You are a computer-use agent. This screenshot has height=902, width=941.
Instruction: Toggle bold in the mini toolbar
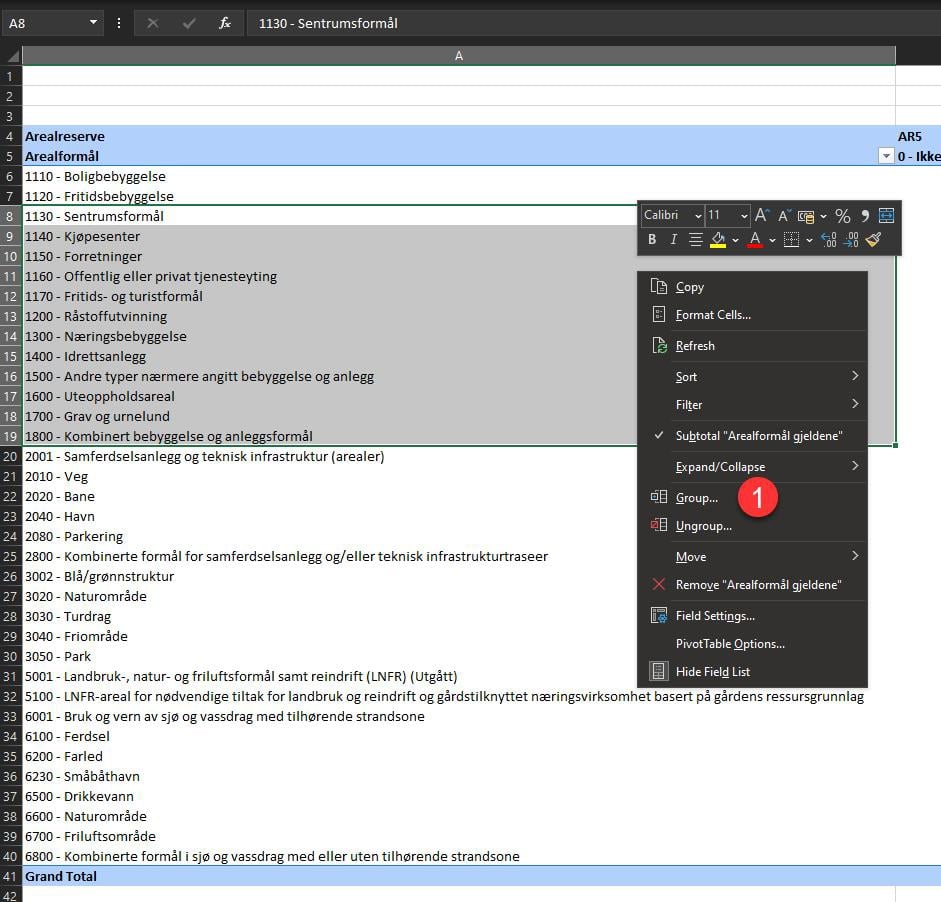click(652, 240)
